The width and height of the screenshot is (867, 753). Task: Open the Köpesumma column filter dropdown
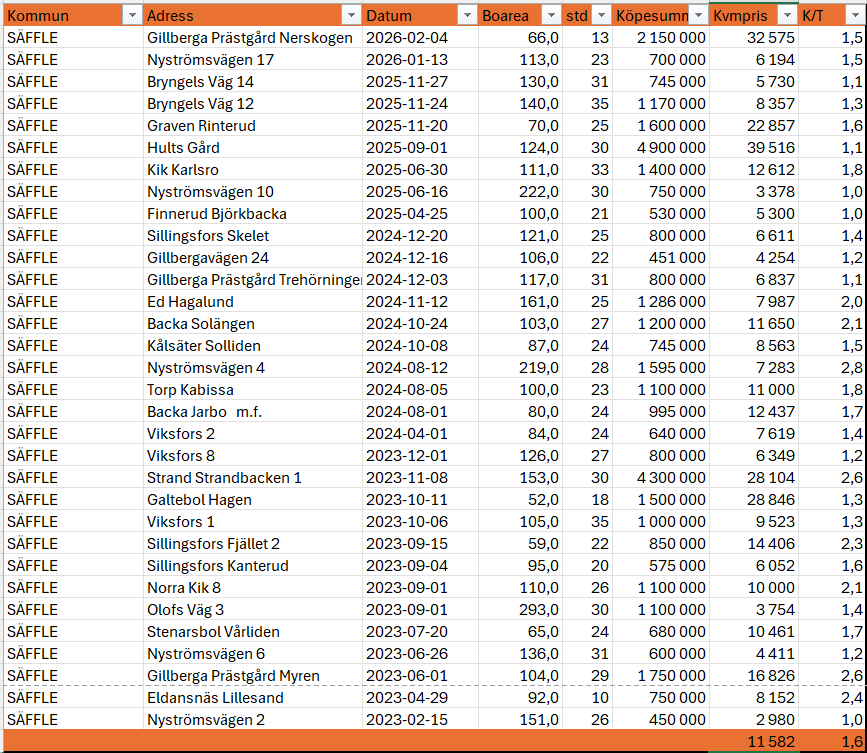(699, 16)
